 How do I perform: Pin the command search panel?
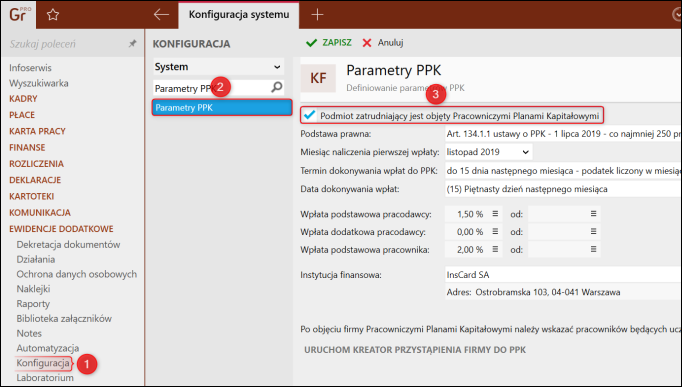pos(132,43)
